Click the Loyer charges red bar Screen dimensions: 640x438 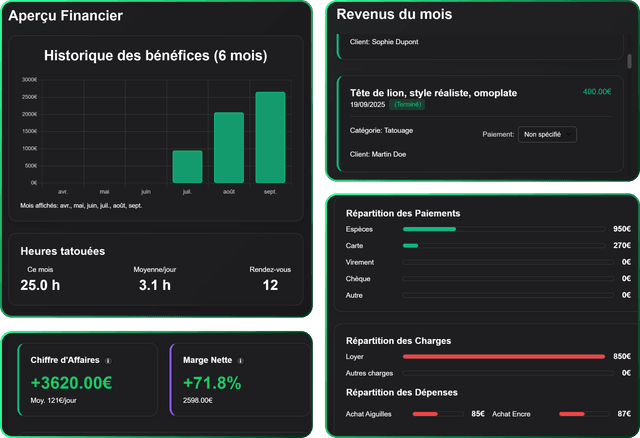tap(504, 356)
